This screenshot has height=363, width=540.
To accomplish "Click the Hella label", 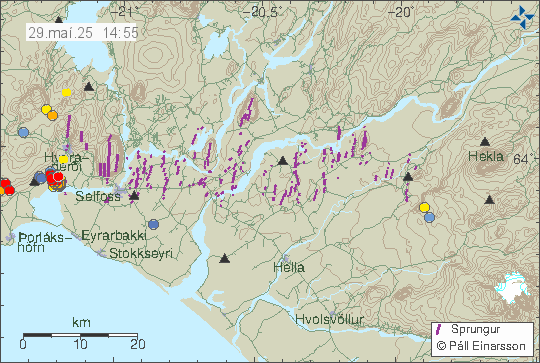I will coord(289,268).
